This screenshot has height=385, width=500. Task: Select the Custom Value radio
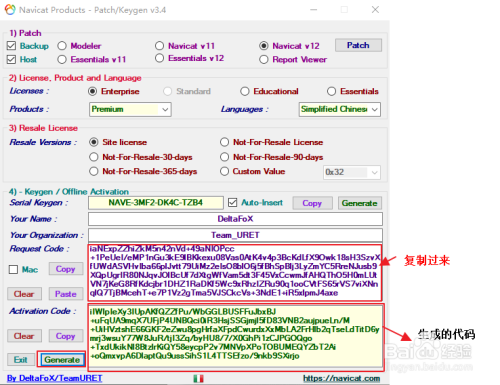[x=224, y=171]
